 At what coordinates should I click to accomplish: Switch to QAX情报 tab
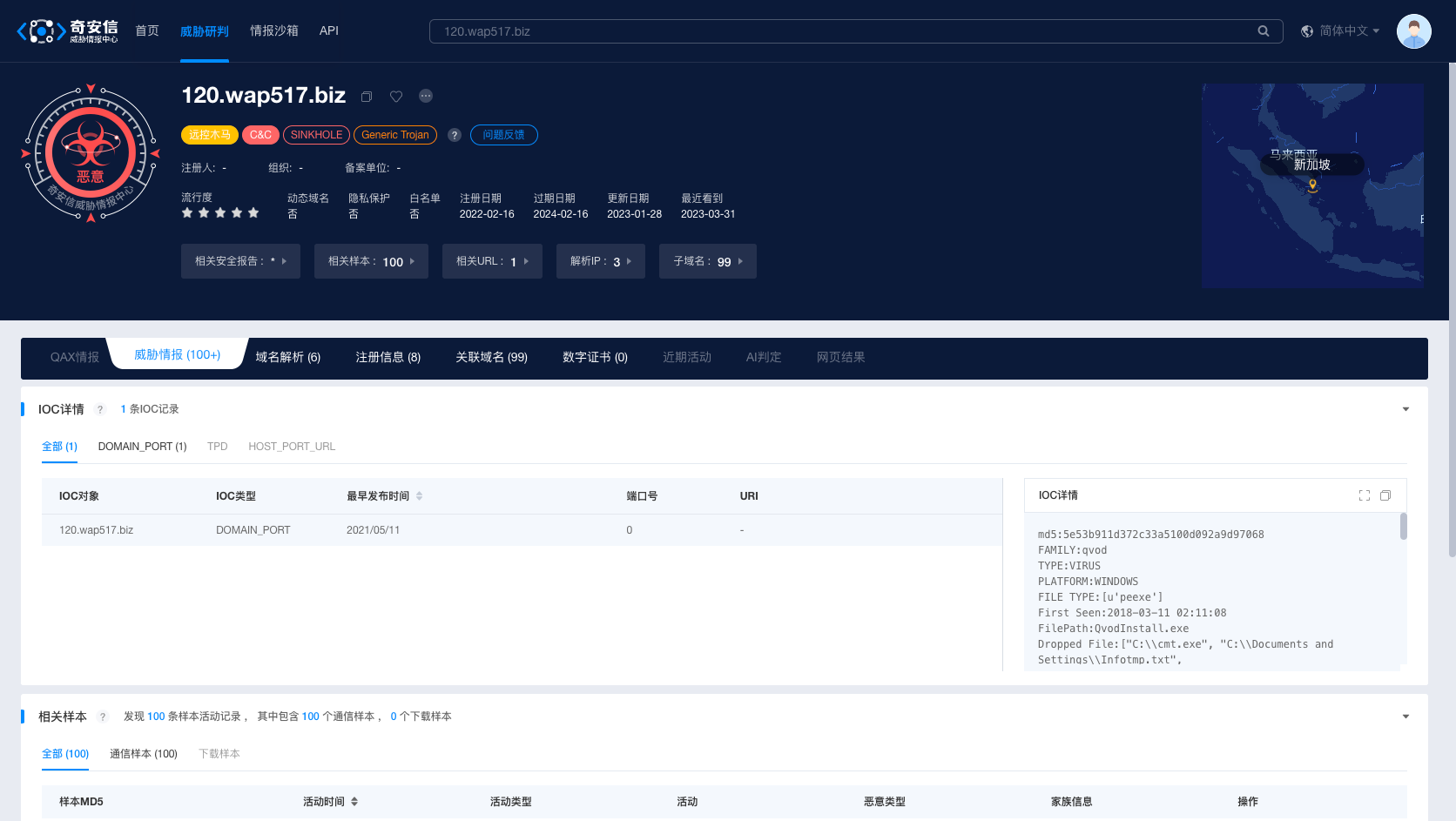click(75, 357)
